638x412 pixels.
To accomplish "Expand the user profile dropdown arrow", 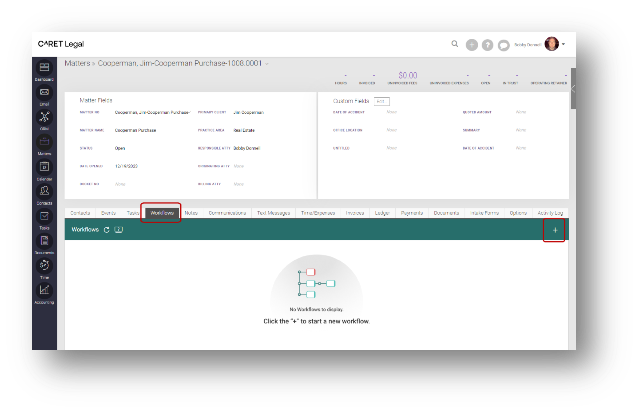I will point(564,44).
